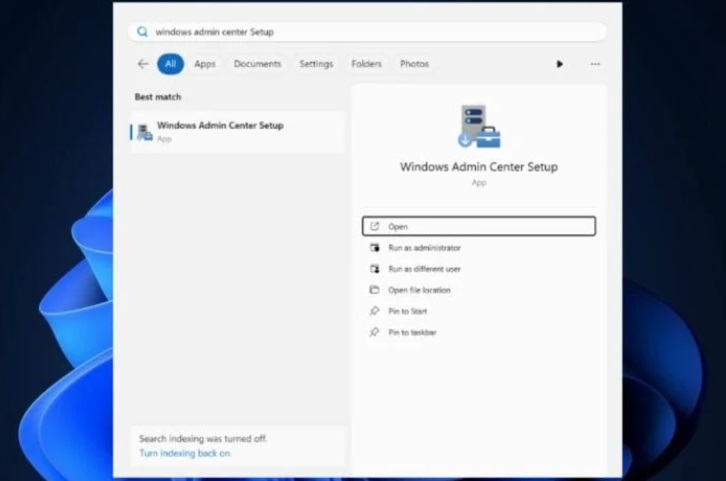Screen dimensions: 726x481
Task: Choose Run as different user
Action: coord(479,269)
